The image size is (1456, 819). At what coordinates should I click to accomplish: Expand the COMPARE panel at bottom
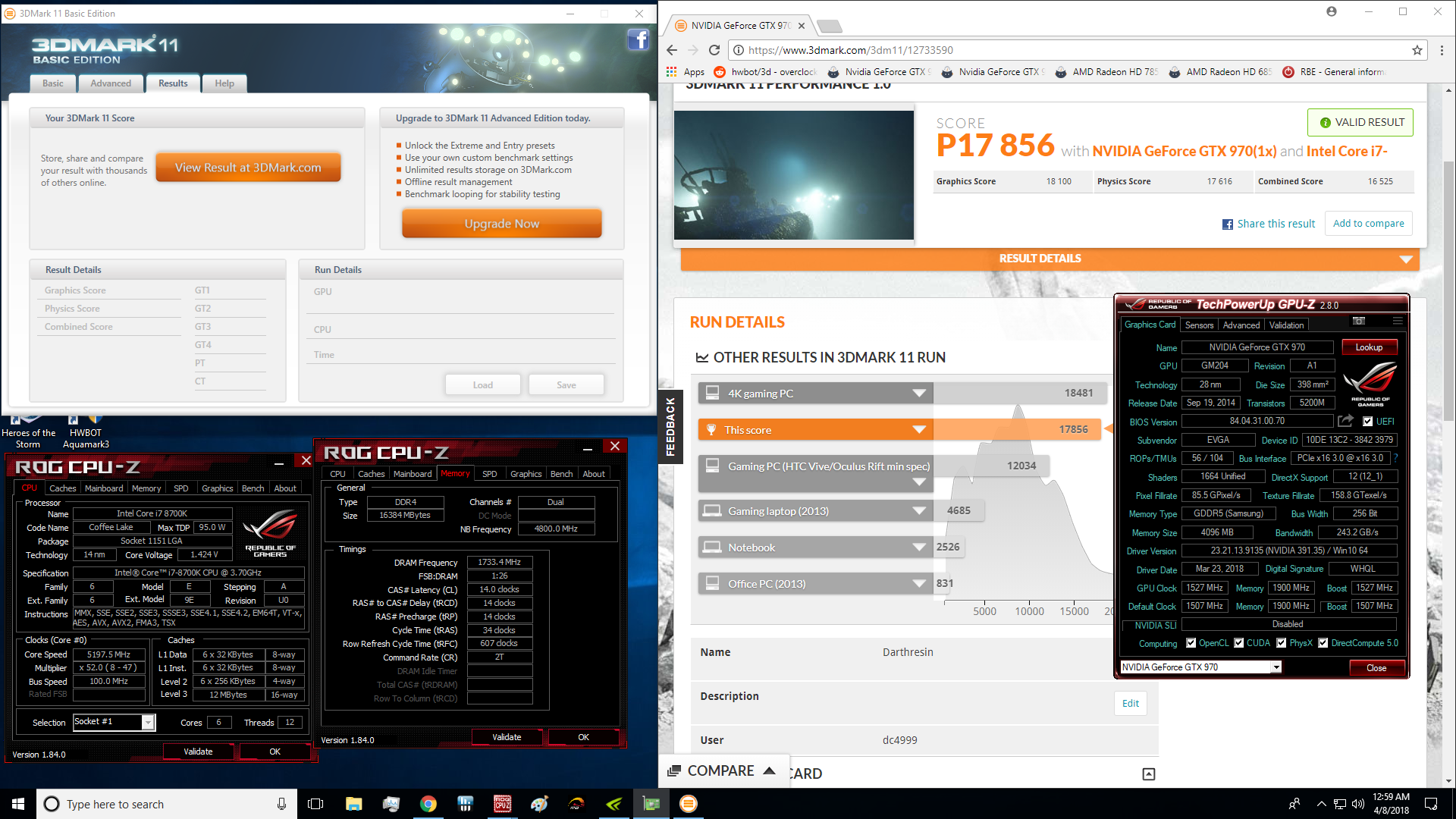point(721,771)
